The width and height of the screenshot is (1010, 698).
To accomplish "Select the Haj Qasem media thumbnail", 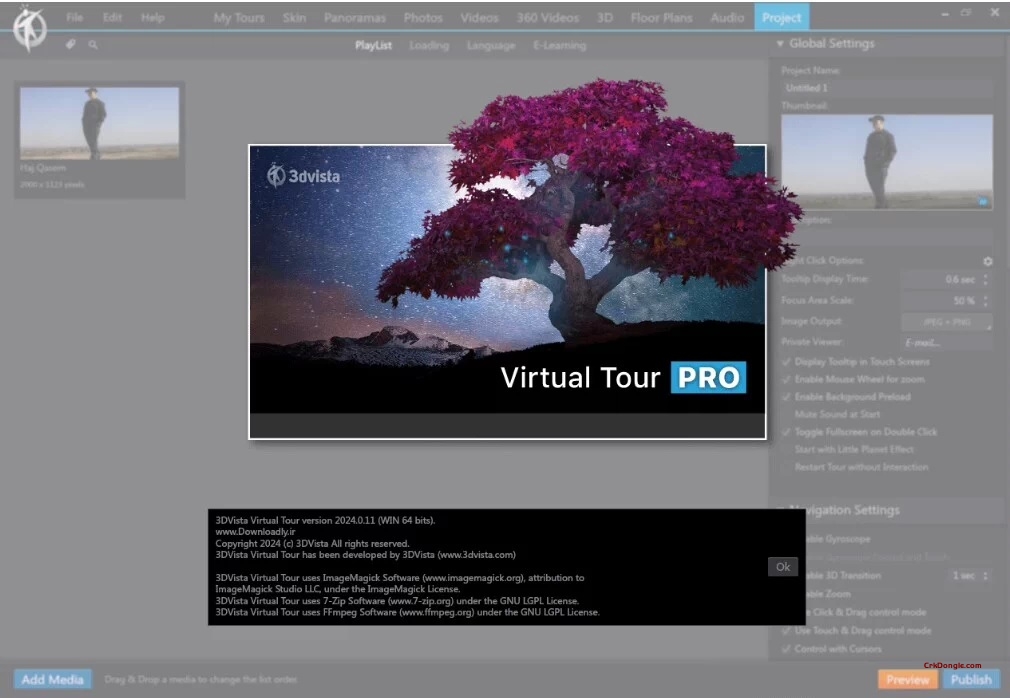I will point(99,122).
